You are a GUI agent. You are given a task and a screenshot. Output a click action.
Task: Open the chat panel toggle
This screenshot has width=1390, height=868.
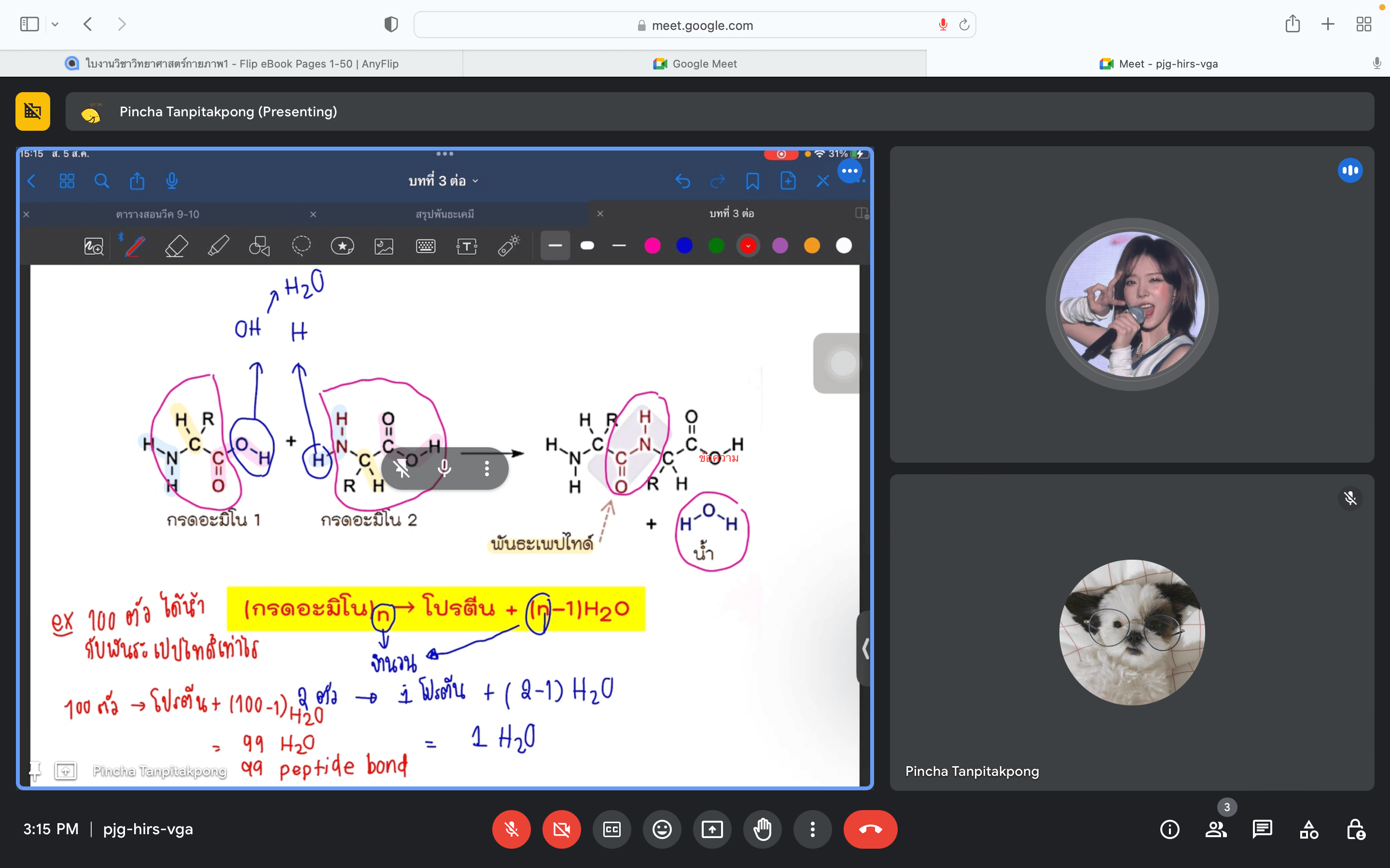1263,829
